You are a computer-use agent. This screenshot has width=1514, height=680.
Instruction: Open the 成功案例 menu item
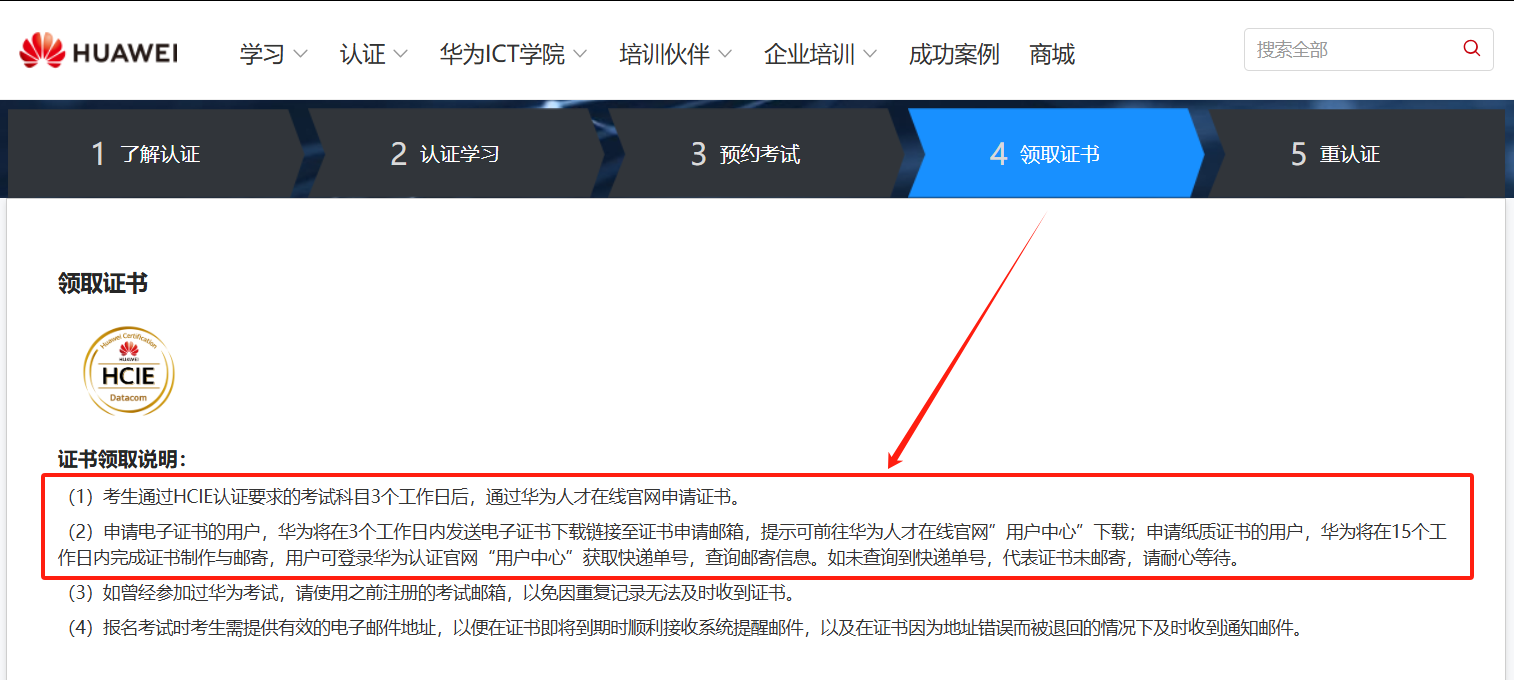pos(954,54)
